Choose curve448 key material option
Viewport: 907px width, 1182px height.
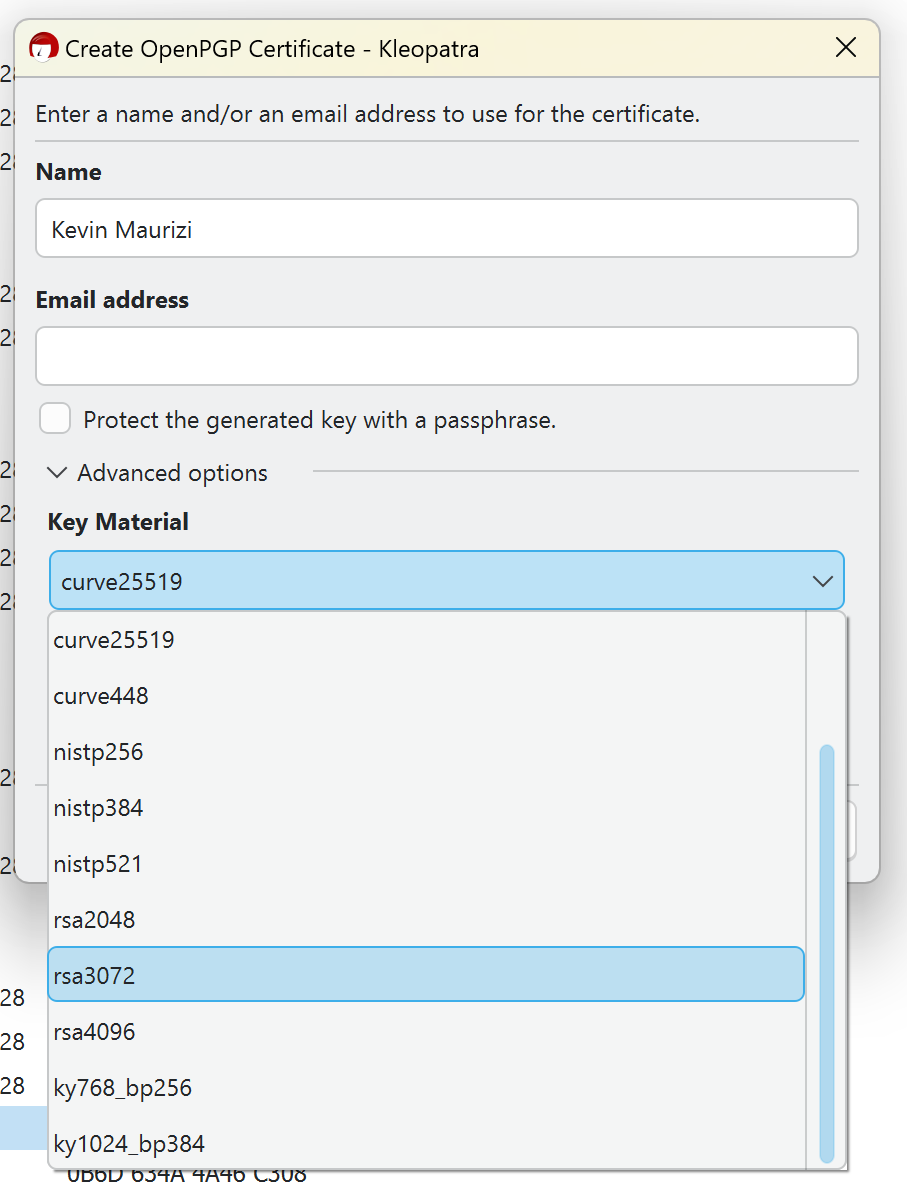(x=101, y=696)
